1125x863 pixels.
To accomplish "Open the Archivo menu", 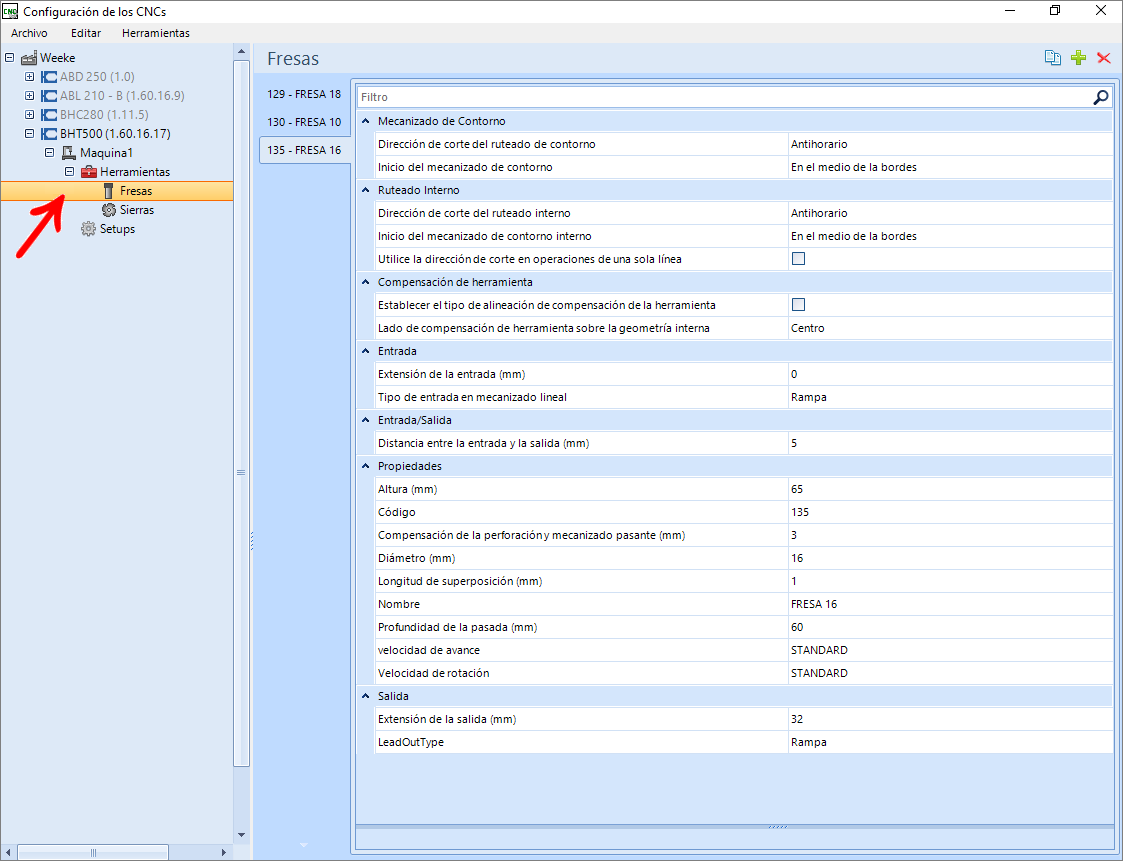I will pos(29,33).
